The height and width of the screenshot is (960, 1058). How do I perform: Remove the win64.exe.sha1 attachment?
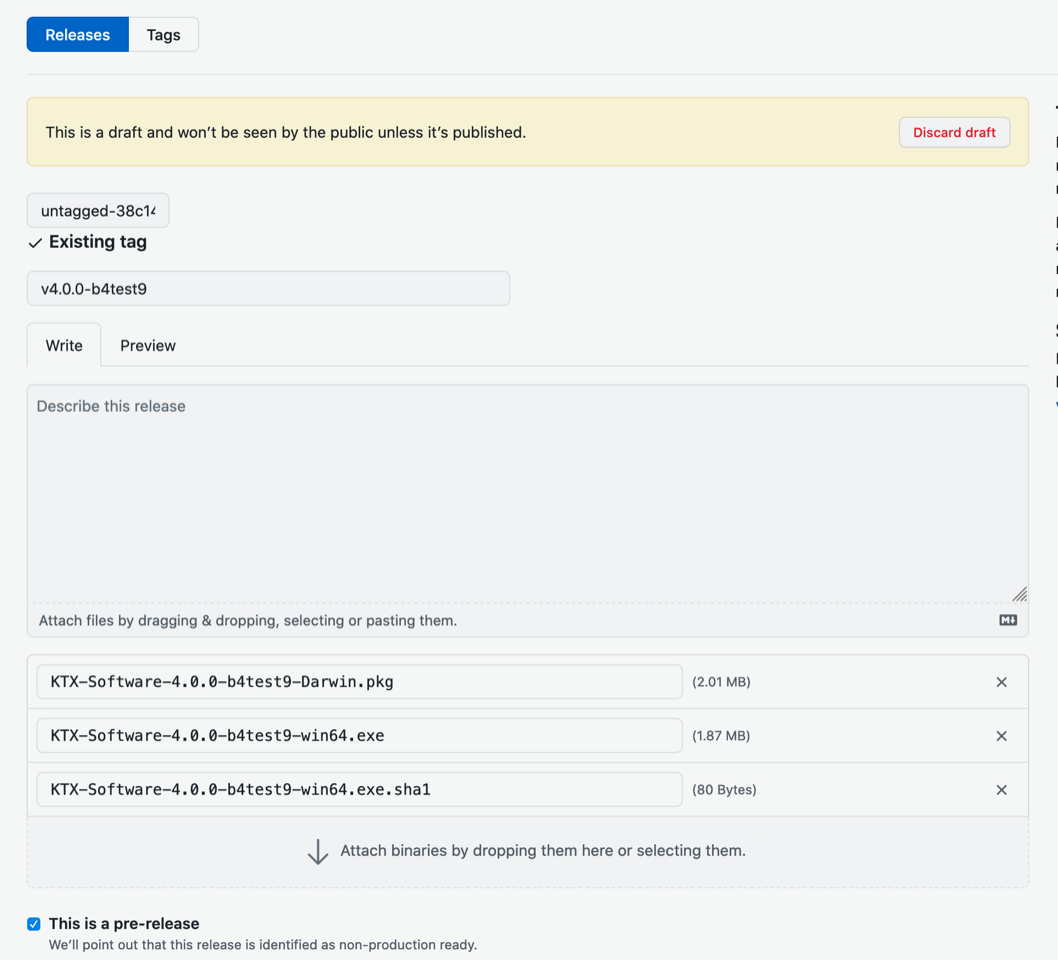coord(1001,789)
